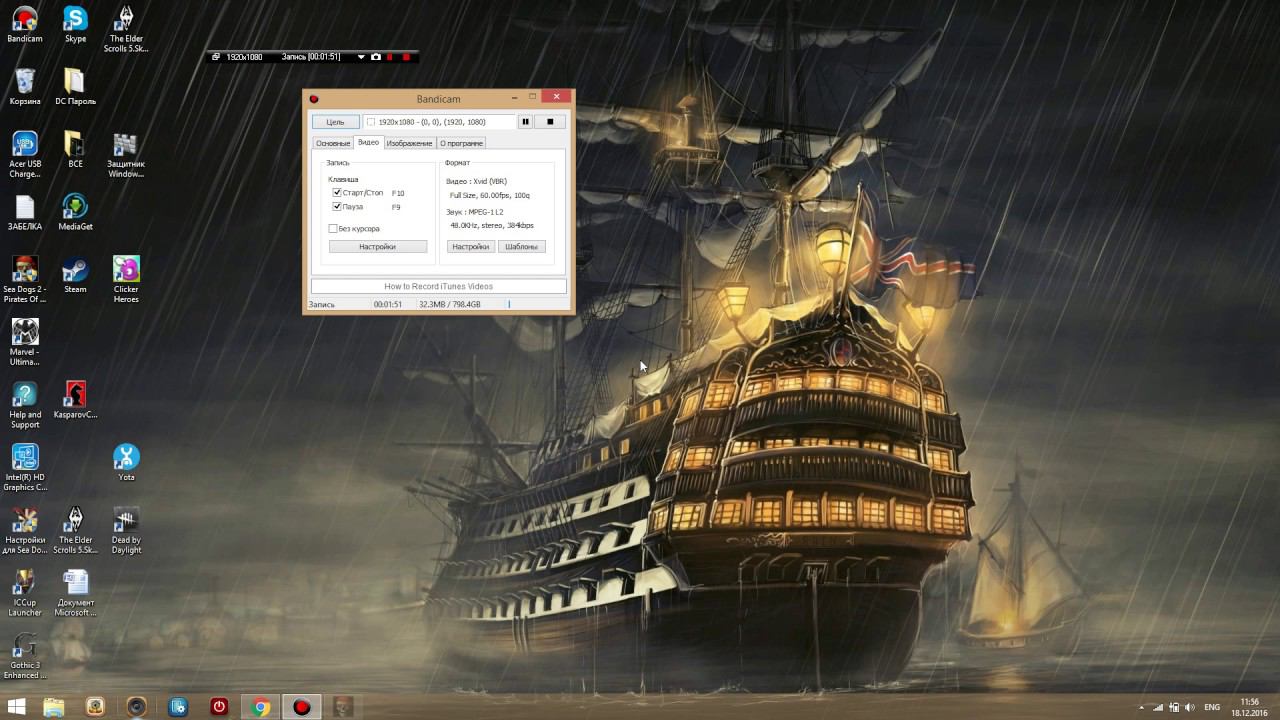
Task: Go to the О программе tab
Action: pyautogui.click(x=461, y=143)
